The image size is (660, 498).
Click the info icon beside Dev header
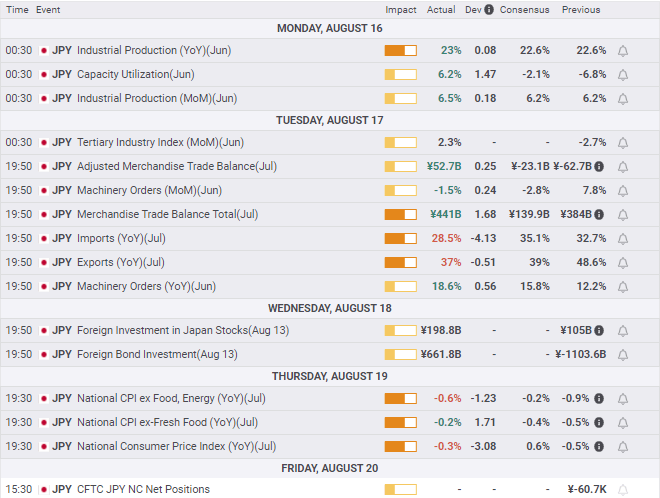pos(488,10)
